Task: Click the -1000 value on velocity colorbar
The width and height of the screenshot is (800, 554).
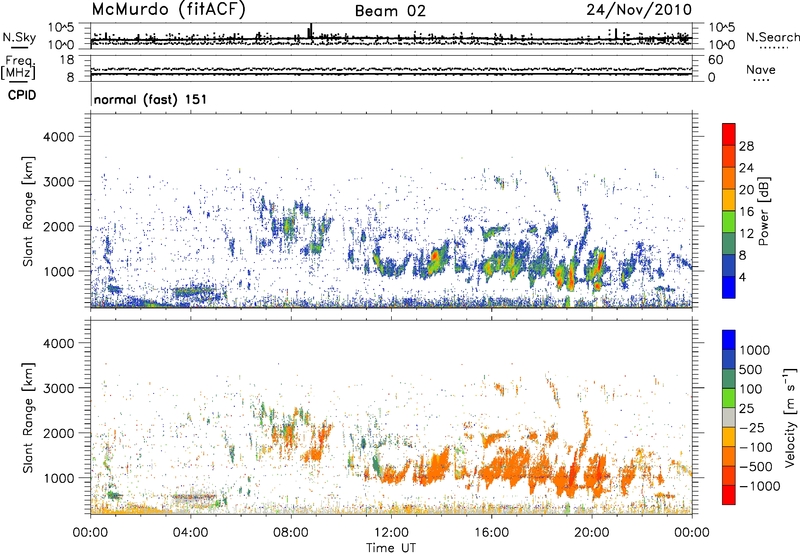Action: [759, 486]
